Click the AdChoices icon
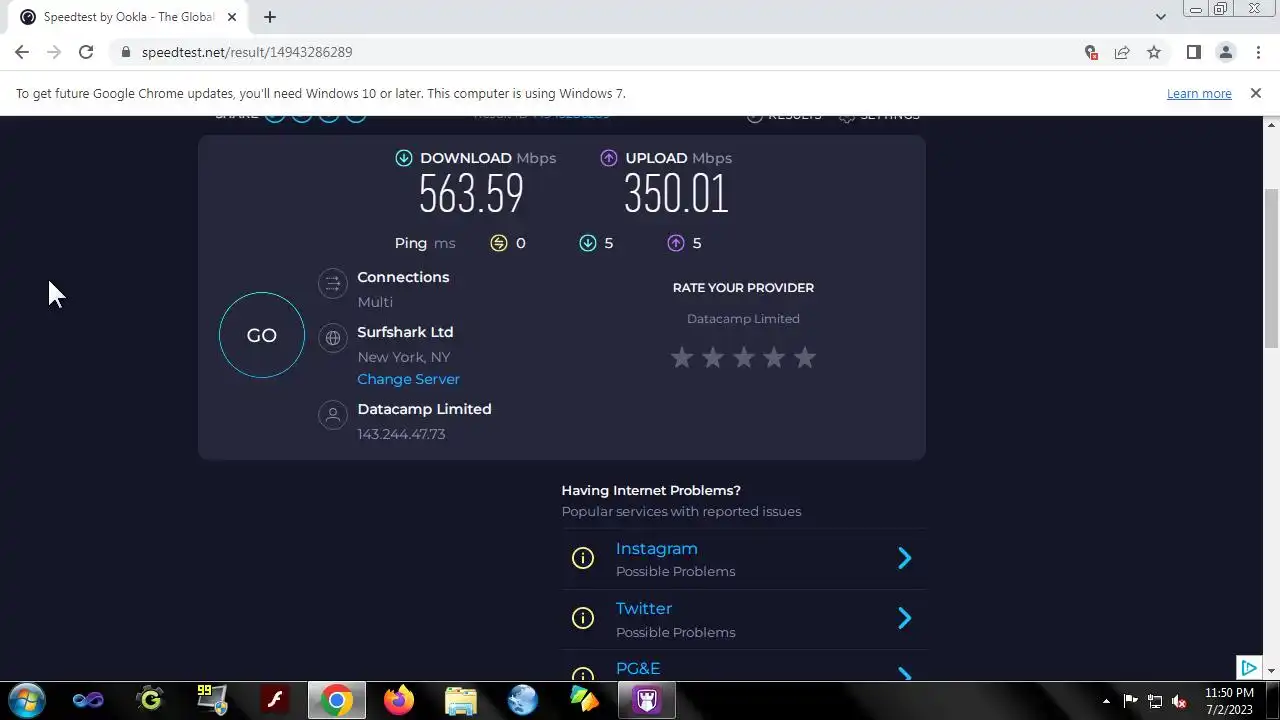 [x=1249, y=668]
